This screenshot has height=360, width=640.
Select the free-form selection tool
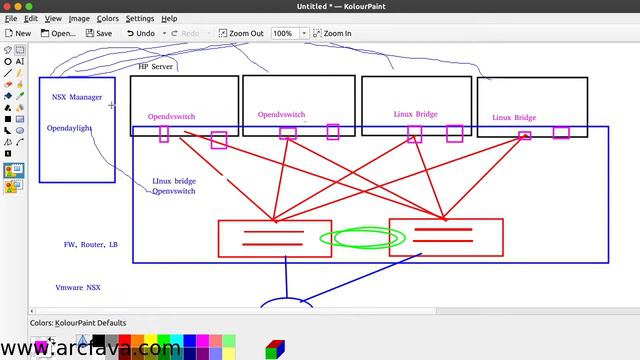[8, 50]
